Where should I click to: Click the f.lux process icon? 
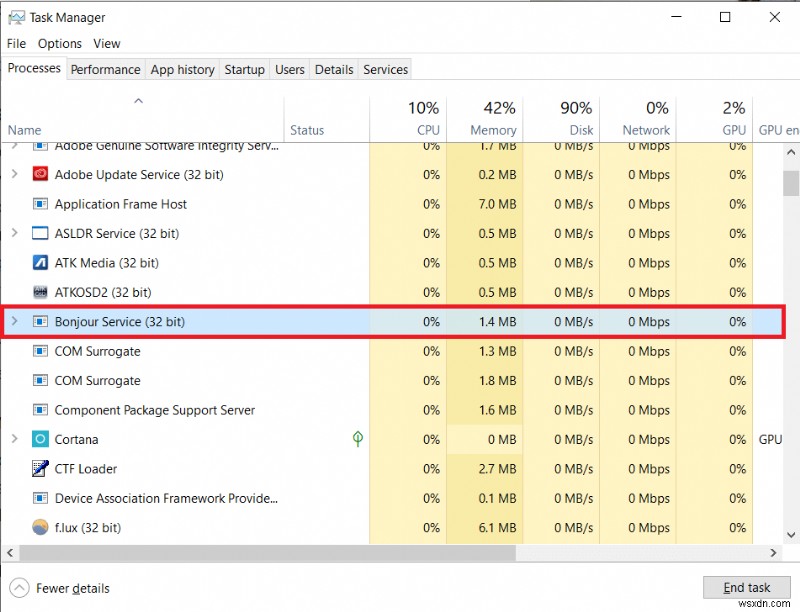[40, 527]
